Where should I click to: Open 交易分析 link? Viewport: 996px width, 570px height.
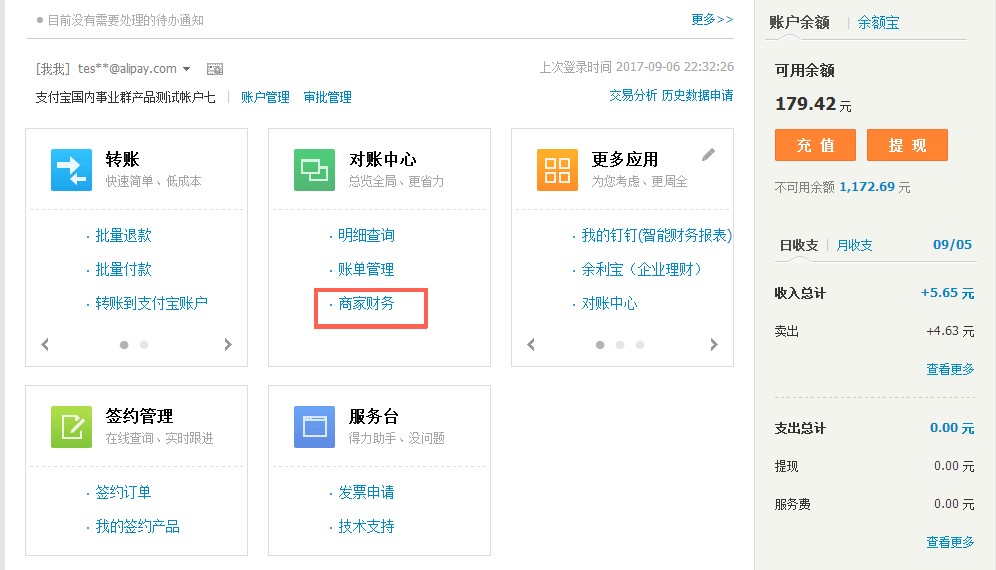click(x=633, y=95)
